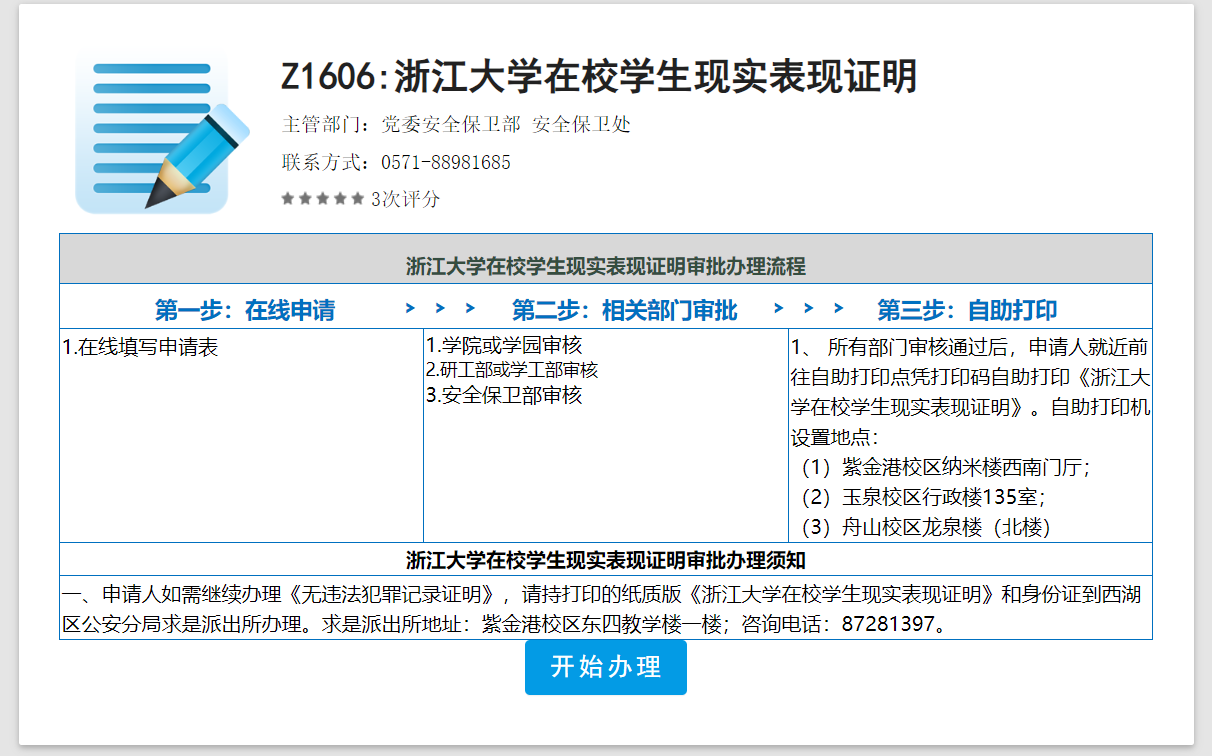Image resolution: width=1212 pixels, height=756 pixels.
Task: Click the page title beginning with Z1606
Action: click(599, 77)
